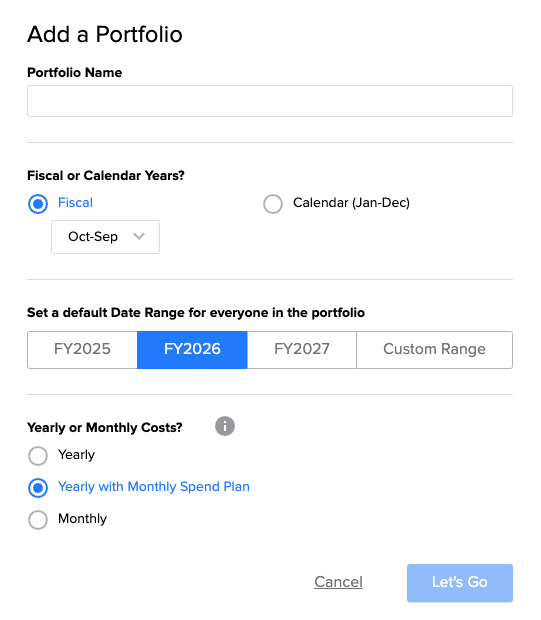Choose the Monthly costs radio button

(x=38, y=520)
